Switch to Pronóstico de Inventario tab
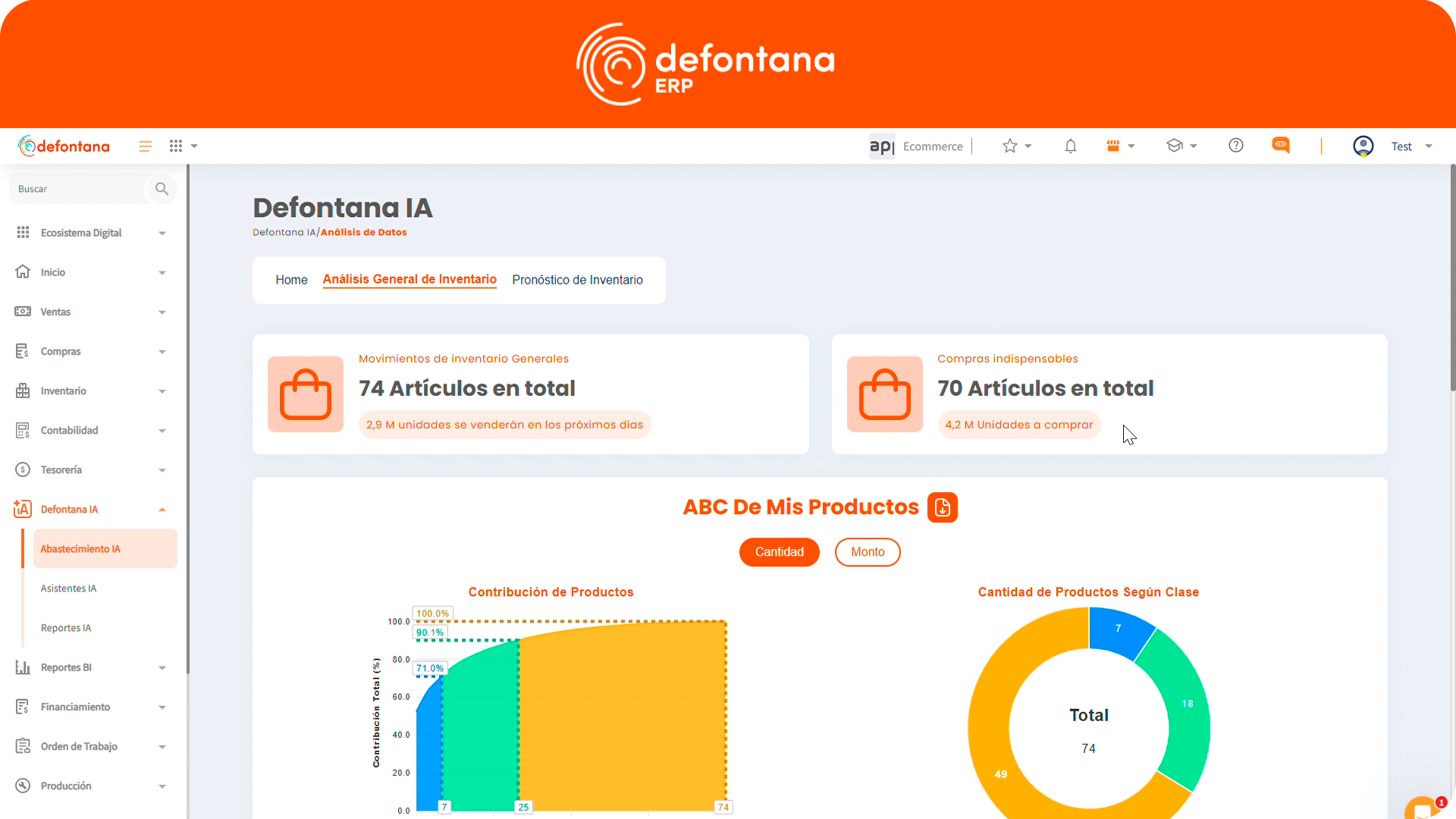Screen dimensions: 1456x819 [x=577, y=280]
